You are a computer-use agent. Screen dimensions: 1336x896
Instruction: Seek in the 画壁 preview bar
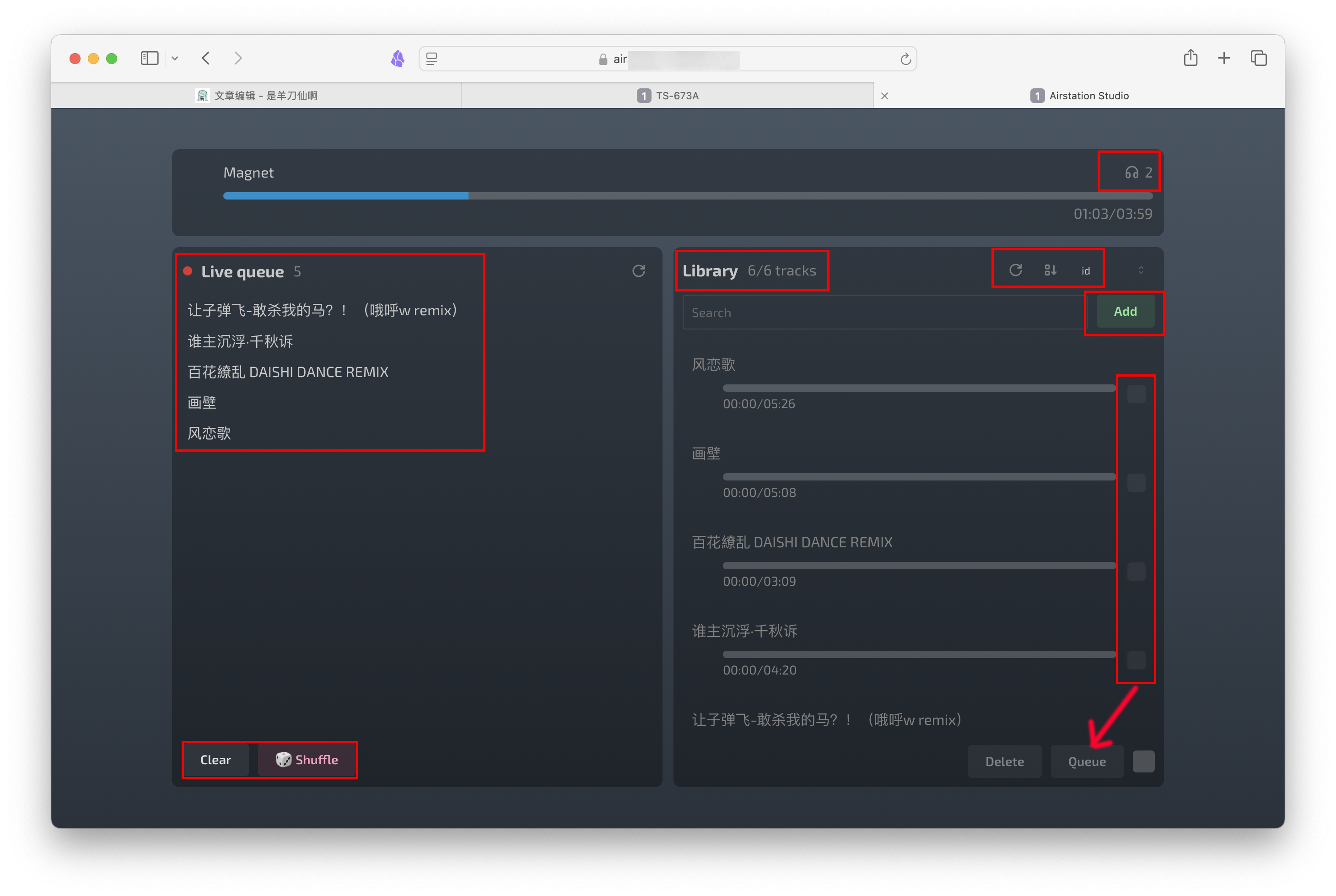click(919, 476)
